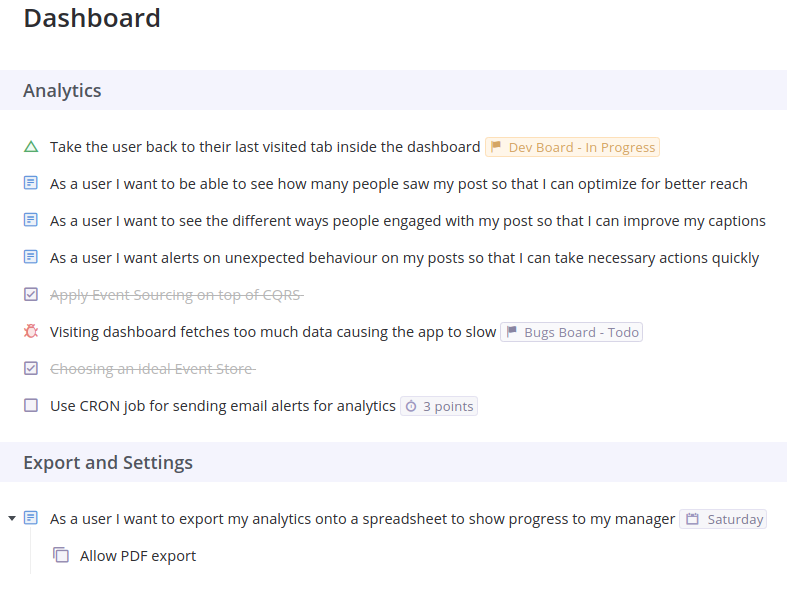Uncheck the Apply Event Sourcing task
Viewport: 787px width, 603px height.
click(31, 294)
